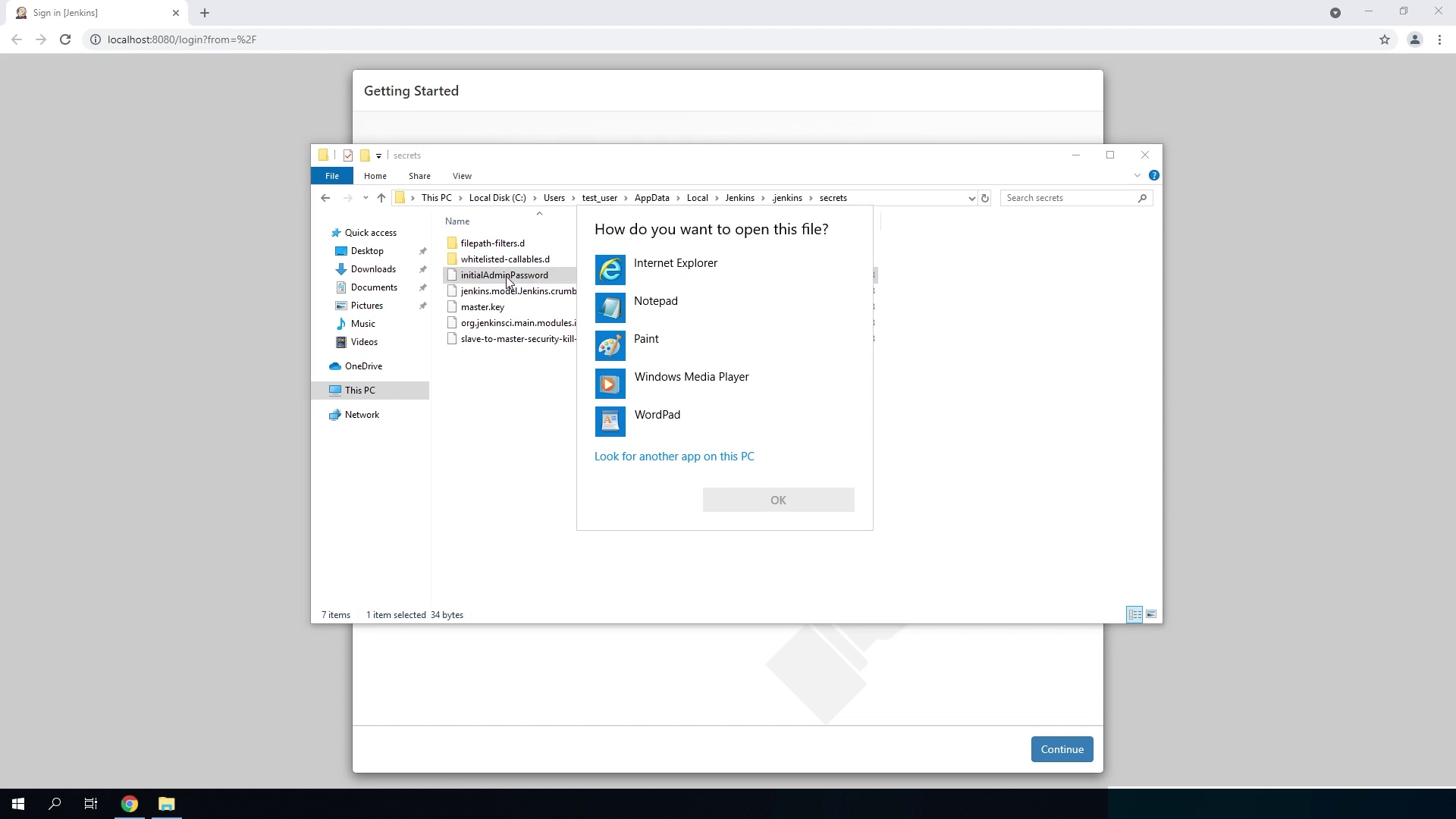Switch to details view layout
The height and width of the screenshot is (819, 1456).
pos(1134,615)
